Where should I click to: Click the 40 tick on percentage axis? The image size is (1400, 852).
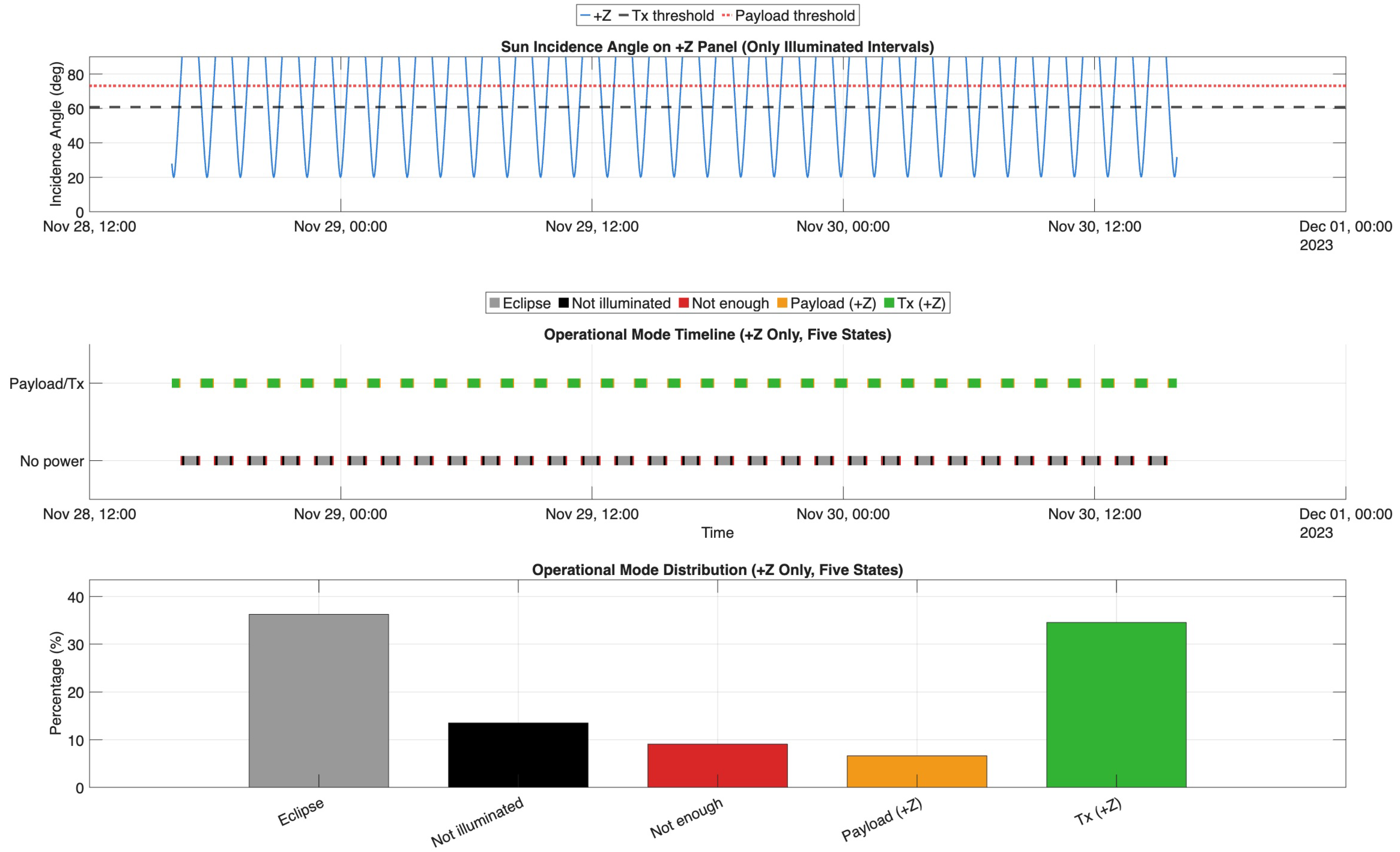pos(76,597)
